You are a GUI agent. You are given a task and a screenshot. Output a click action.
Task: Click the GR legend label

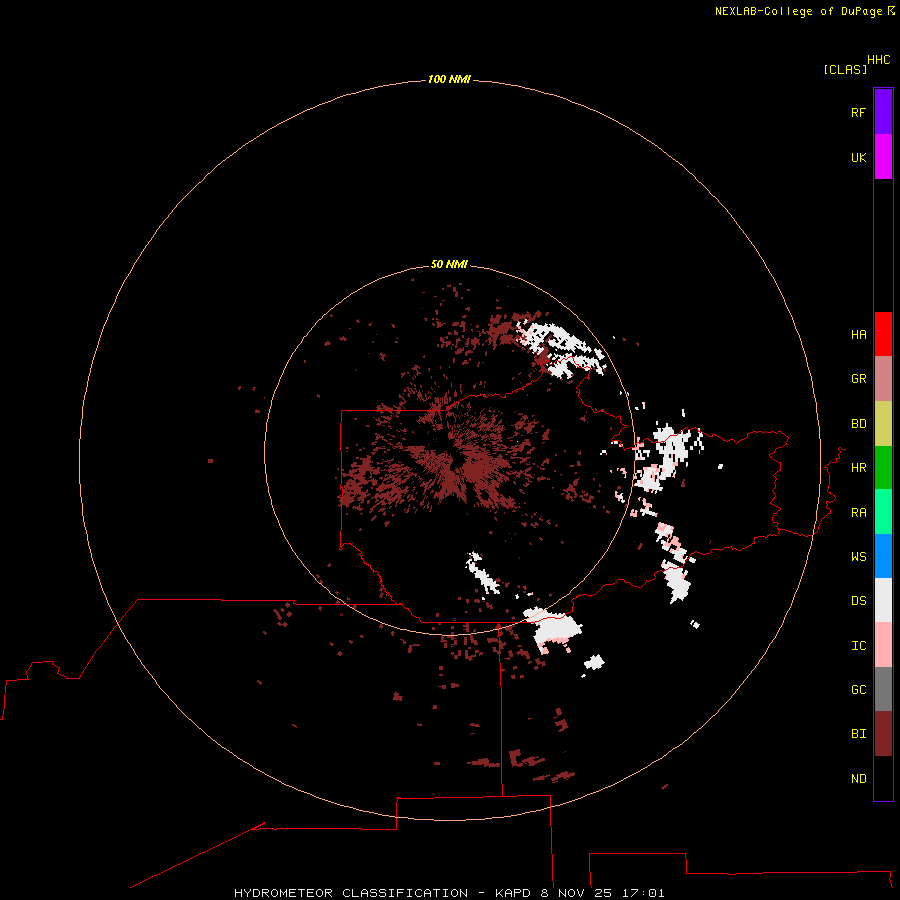point(859,379)
